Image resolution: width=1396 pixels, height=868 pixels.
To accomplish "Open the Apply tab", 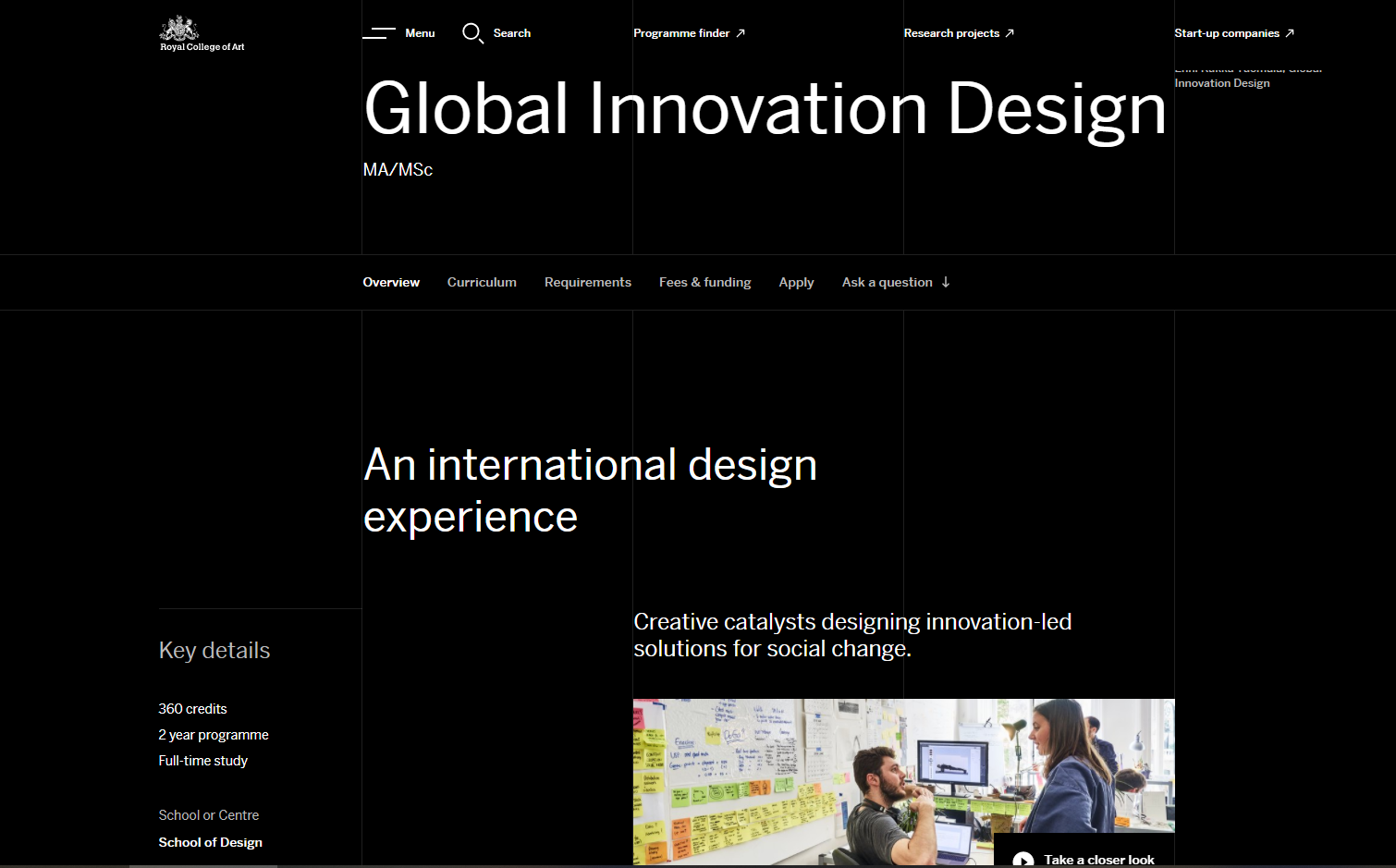I will coord(796,283).
